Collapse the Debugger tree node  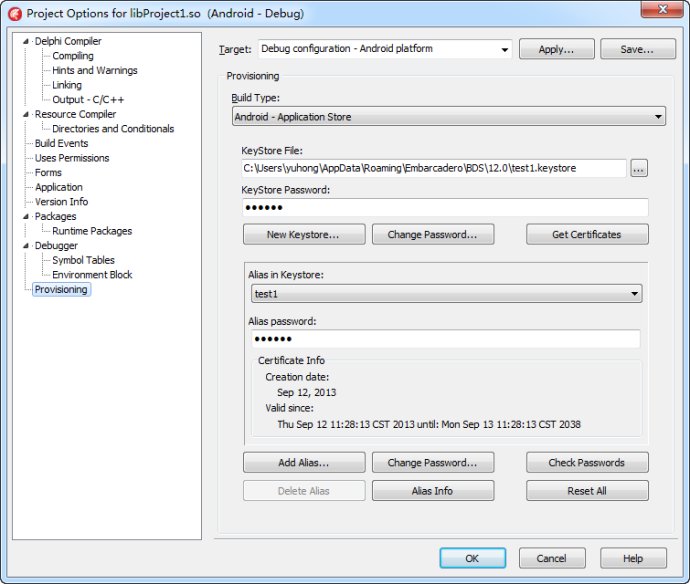[x=26, y=246]
